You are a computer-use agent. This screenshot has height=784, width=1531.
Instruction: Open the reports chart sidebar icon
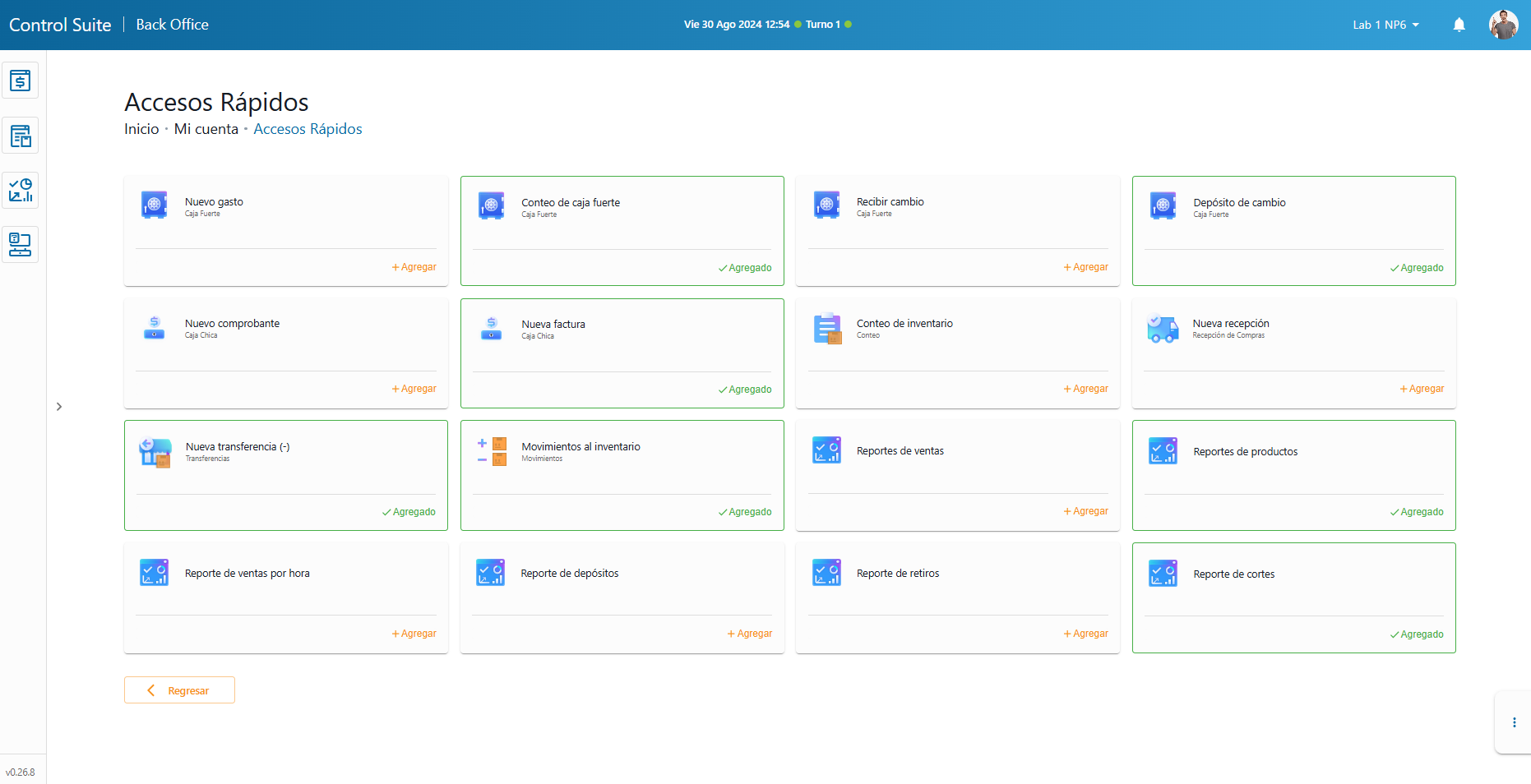20,190
